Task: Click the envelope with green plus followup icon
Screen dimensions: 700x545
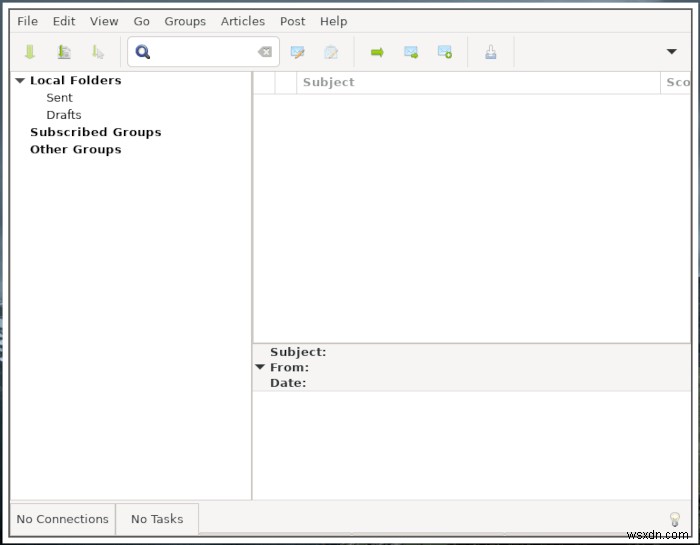Action: (x=445, y=52)
